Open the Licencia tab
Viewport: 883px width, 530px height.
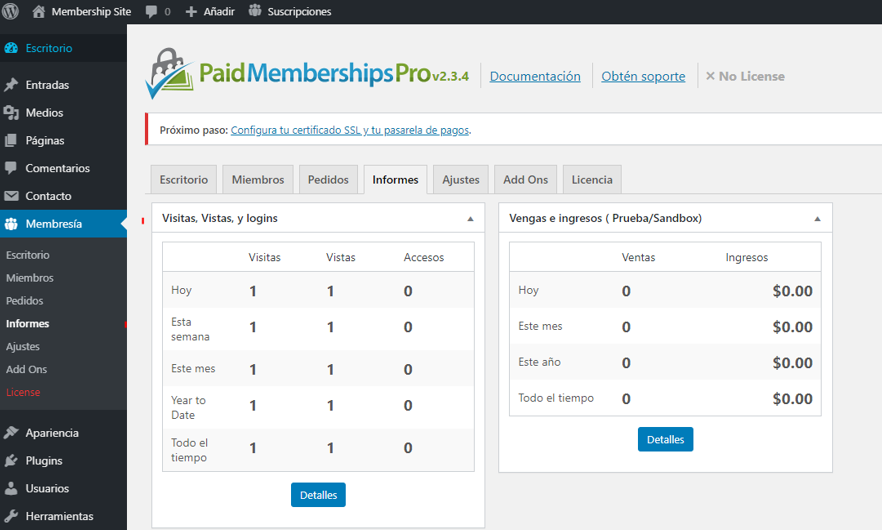coord(592,180)
